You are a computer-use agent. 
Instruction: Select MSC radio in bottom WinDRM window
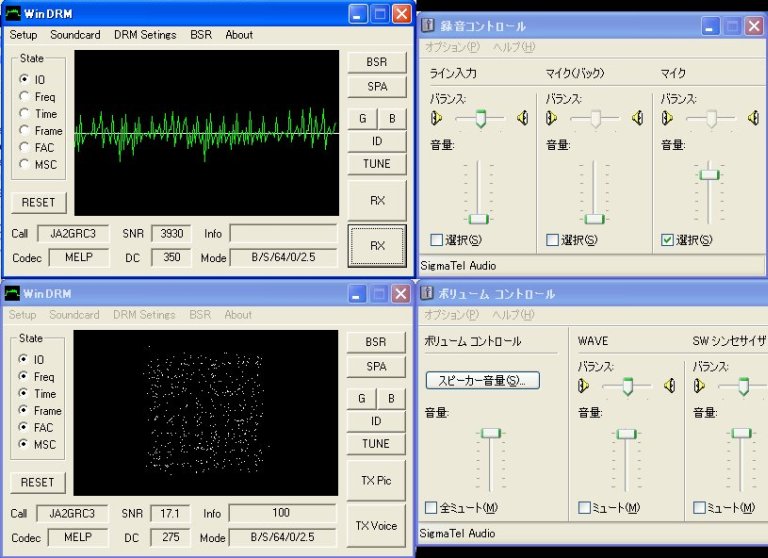[x=23, y=444]
